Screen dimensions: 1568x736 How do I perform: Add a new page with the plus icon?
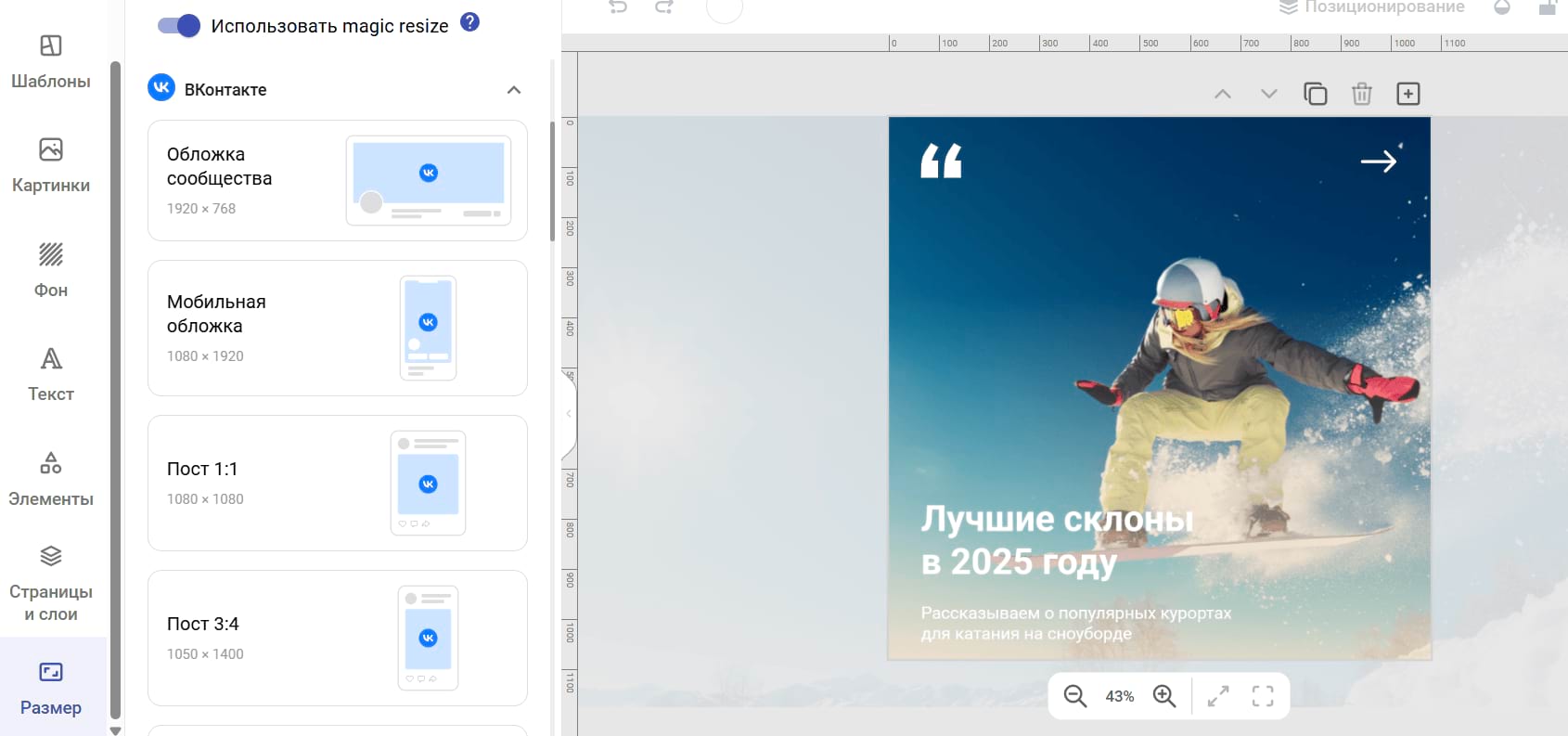point(1408,94)
